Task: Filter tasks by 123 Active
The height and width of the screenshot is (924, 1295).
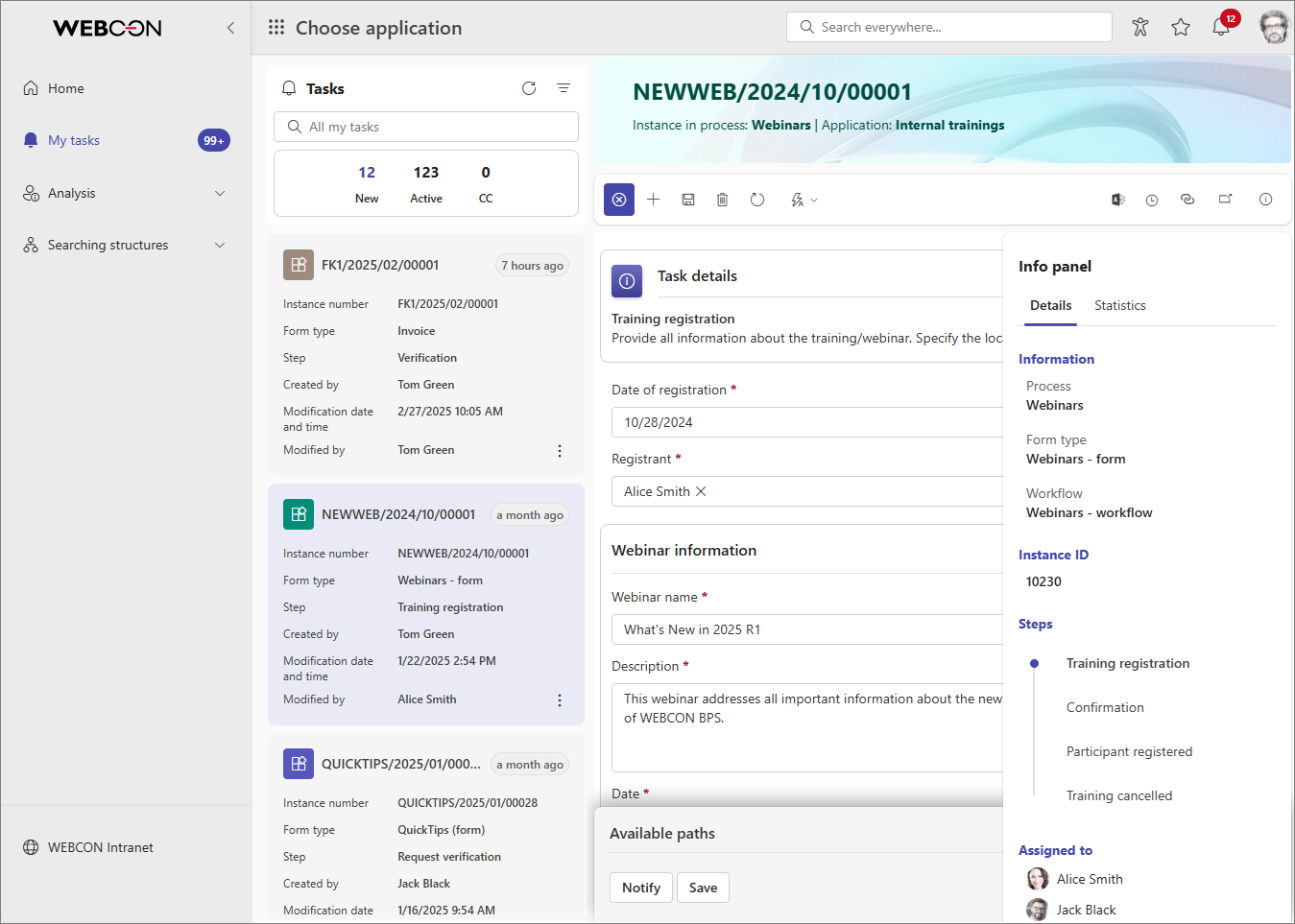Action: click(426, 184)
